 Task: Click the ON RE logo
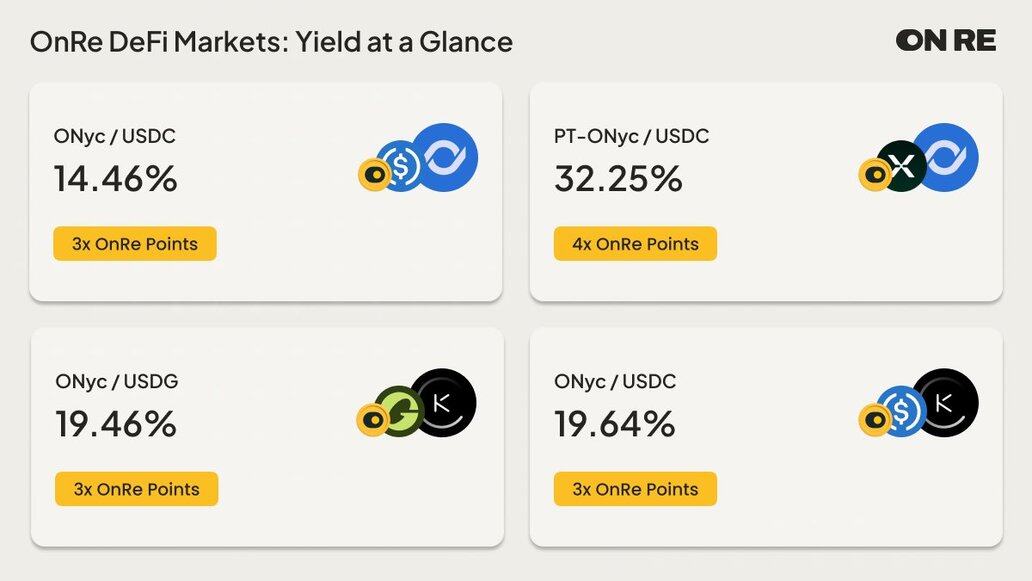946,41
